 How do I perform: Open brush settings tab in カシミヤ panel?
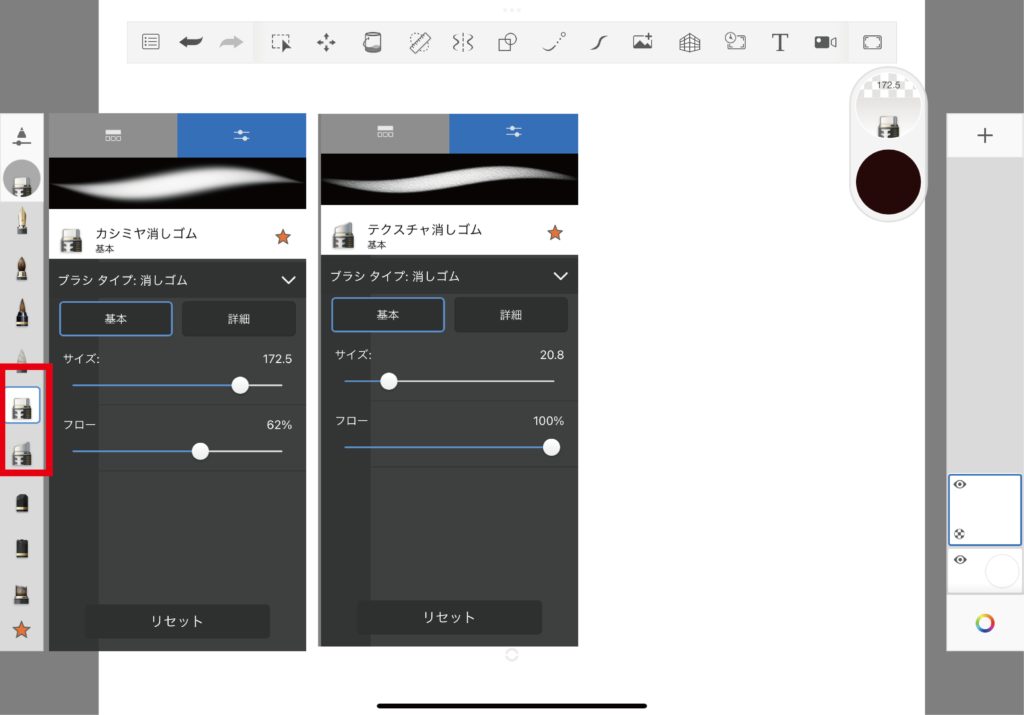[242, 135]
